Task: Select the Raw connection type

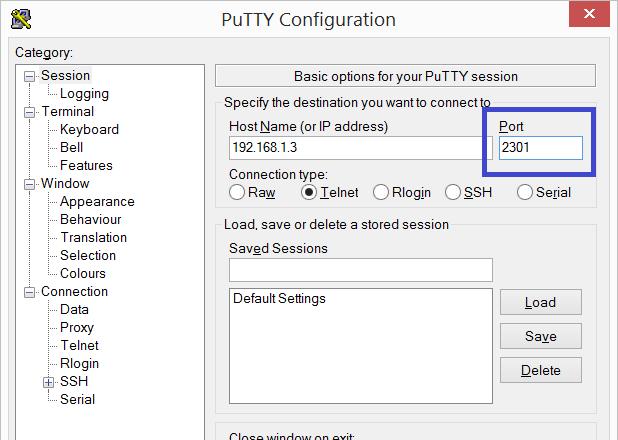Action: [237, 192]
